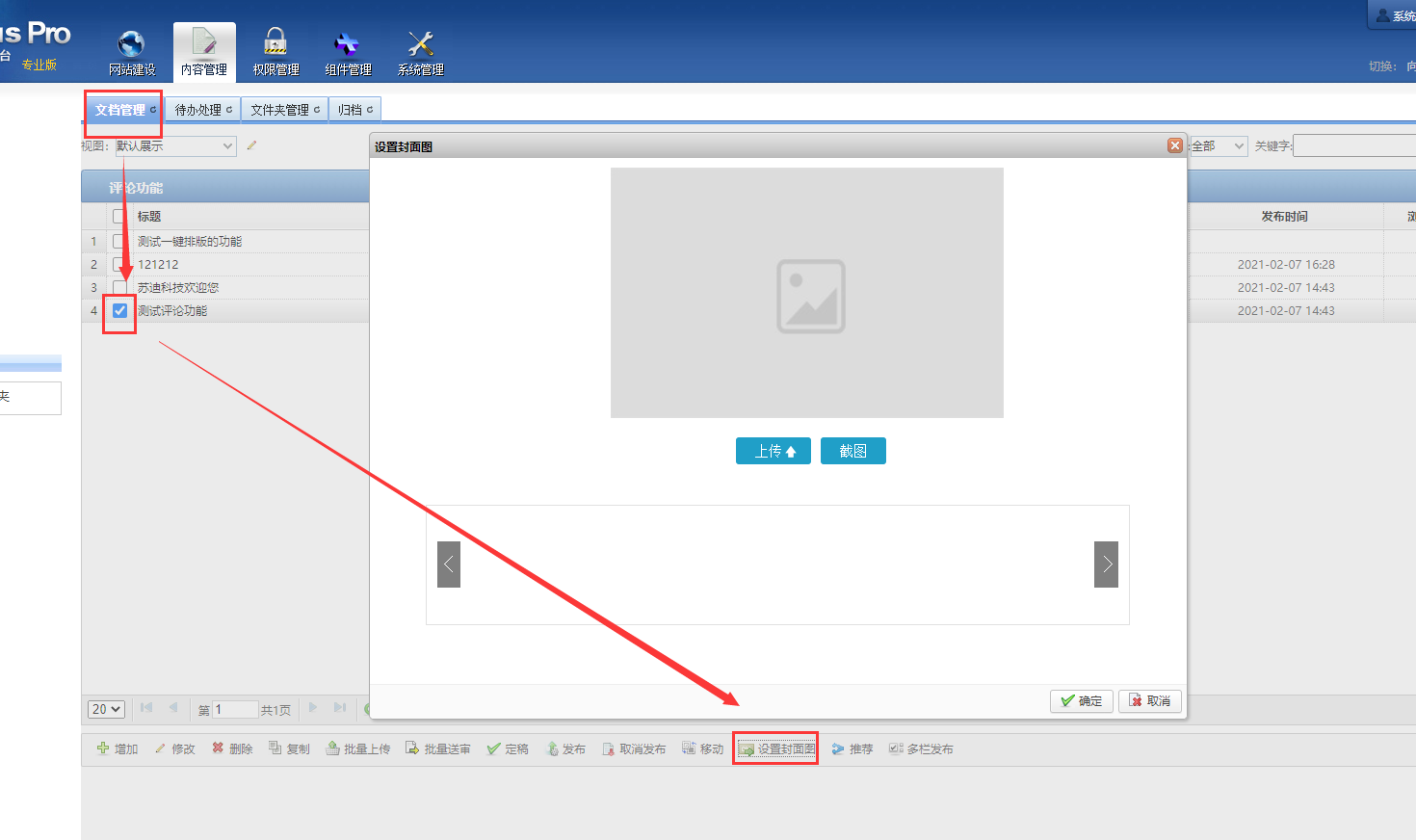Toggle the select-all checkbox in header
The height and width of the screenshot is (840, 1416).
(x=119, y=217)
